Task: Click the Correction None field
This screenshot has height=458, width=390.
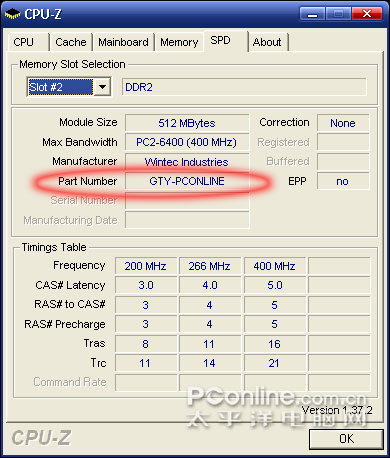Action: point(343,123)
